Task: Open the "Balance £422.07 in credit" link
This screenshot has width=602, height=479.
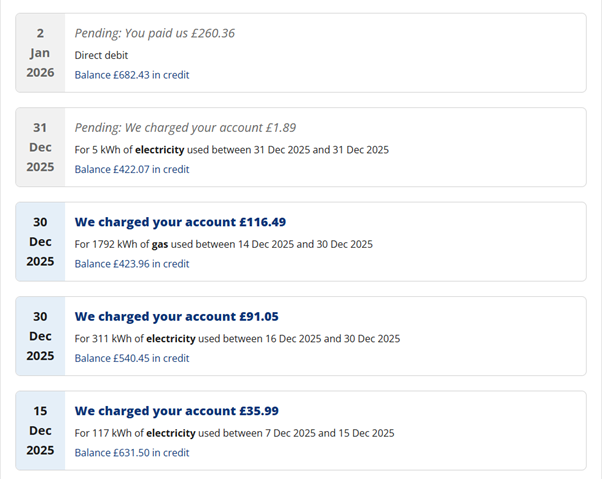Action: [x=132, y=169]
